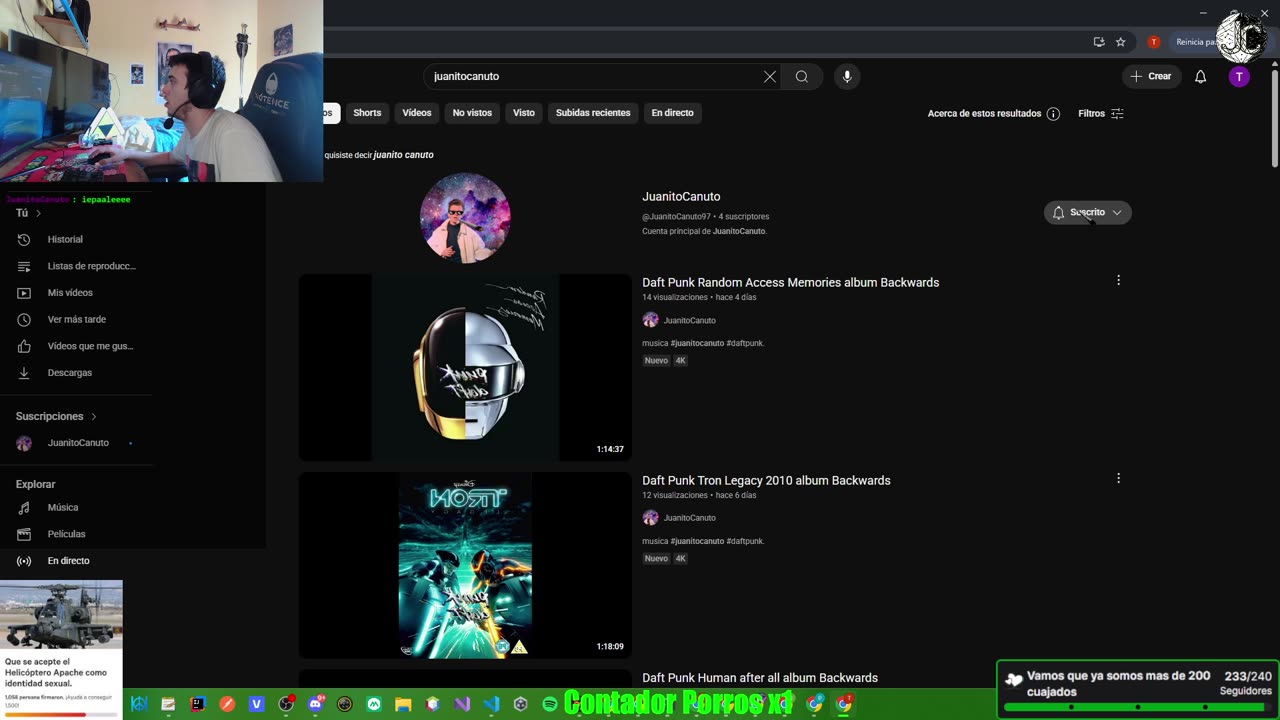Open Mis vídeos in the sidebar
The width and height of the screenshot is (1280, 720).
76,293
